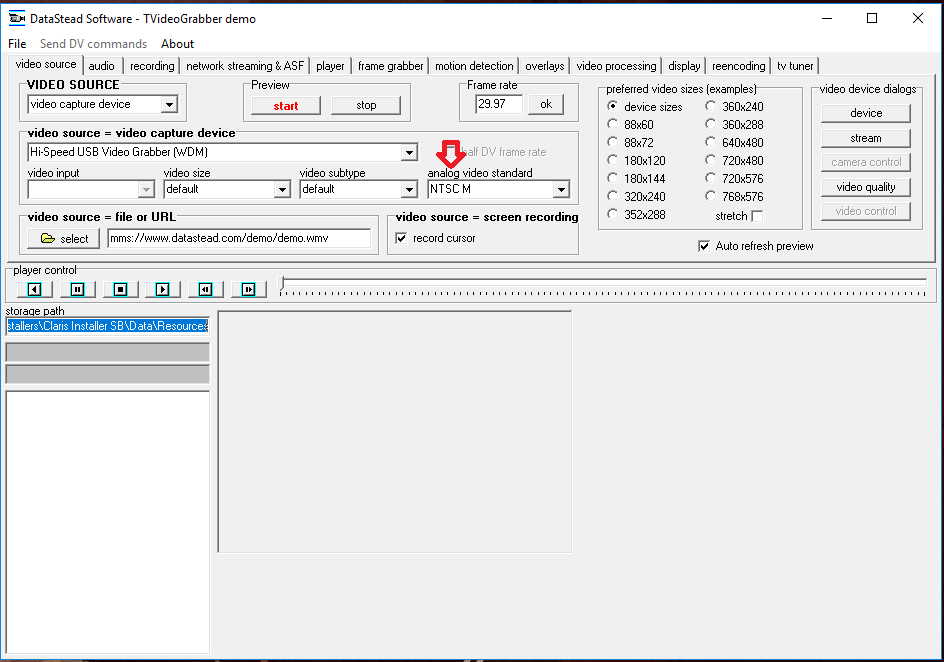Toggle the record cursor checkbox
This screenshot has width=944, height=662.
coord(402,238)
